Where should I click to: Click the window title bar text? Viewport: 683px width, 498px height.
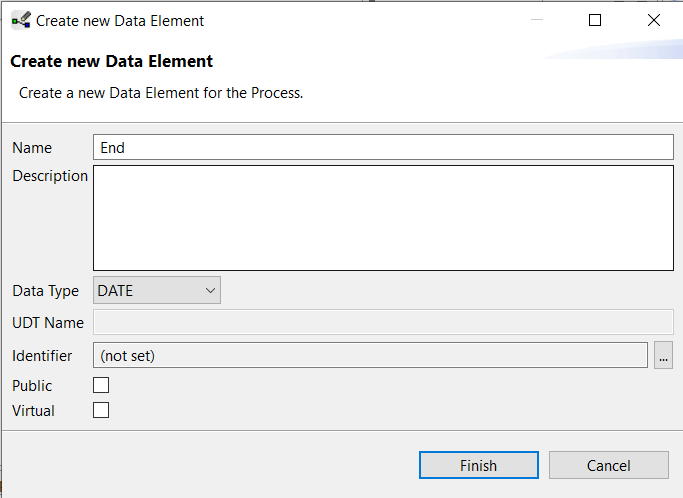pyautogui.click(x=120, y=20)
